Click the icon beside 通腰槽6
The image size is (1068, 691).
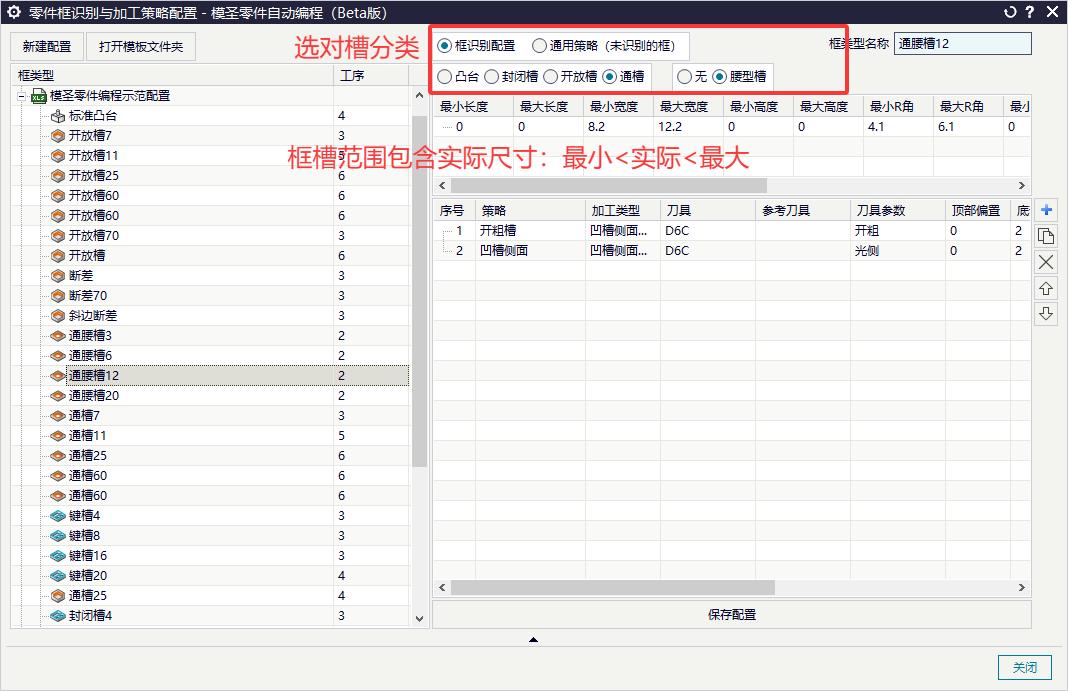(x=58, y=356)
